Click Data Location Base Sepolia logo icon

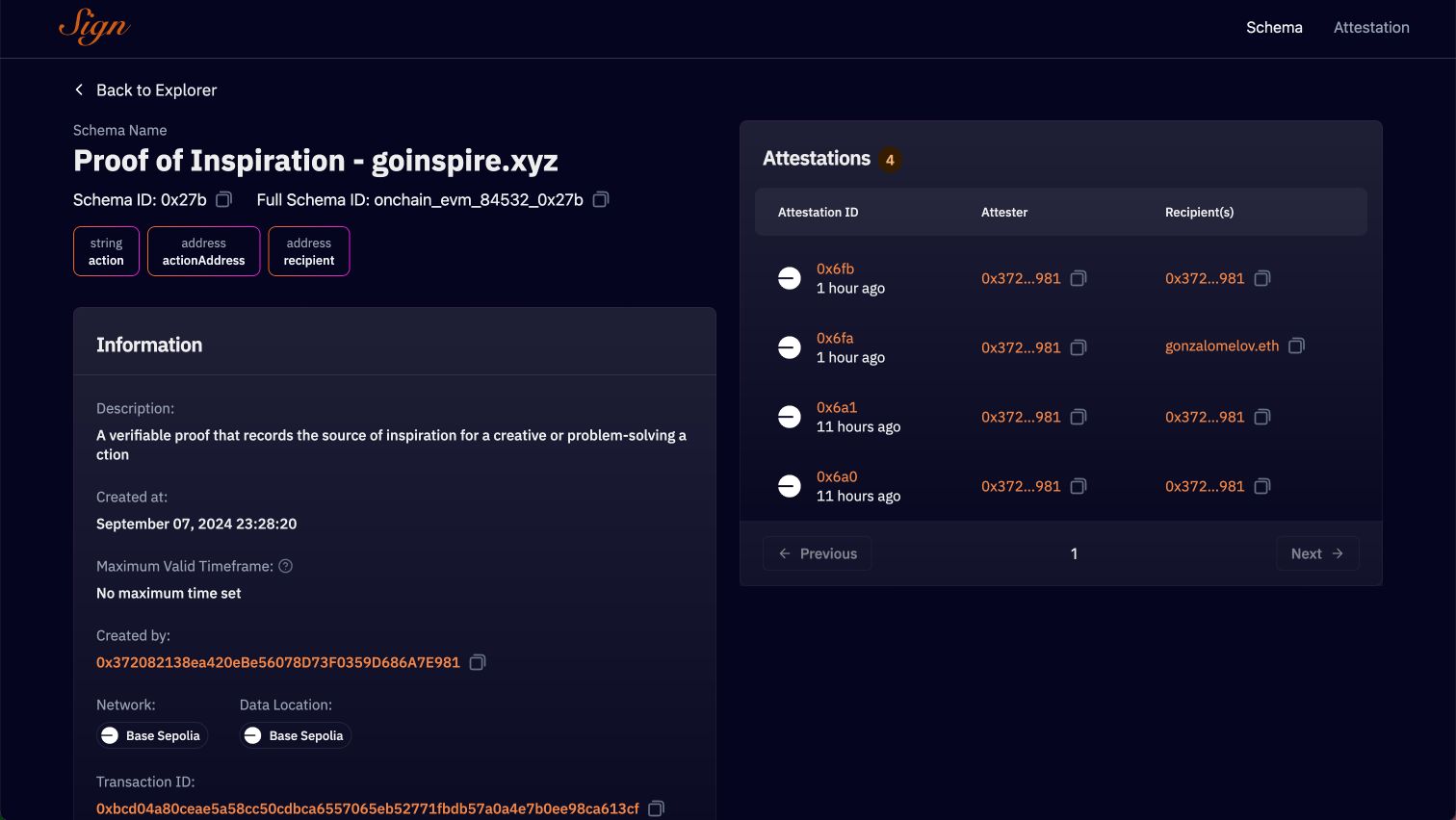pos(252,735)
